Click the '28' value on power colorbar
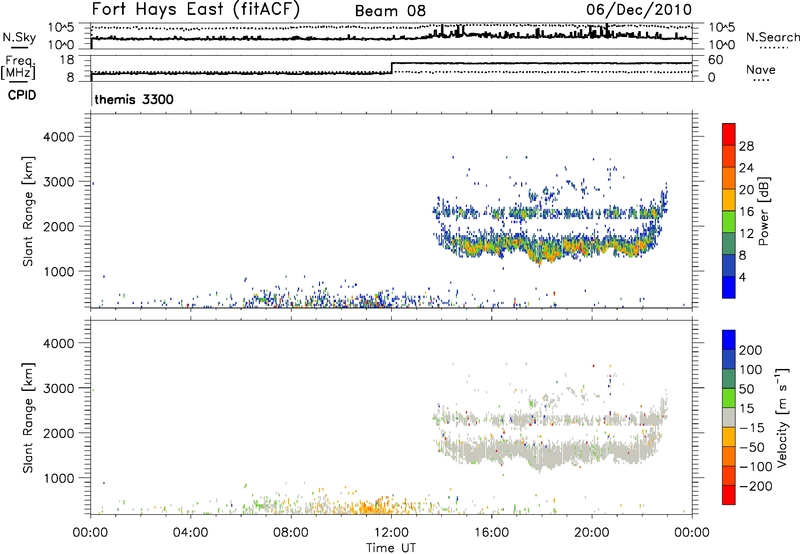Screen dimensions: 800x554 [746, 146]
